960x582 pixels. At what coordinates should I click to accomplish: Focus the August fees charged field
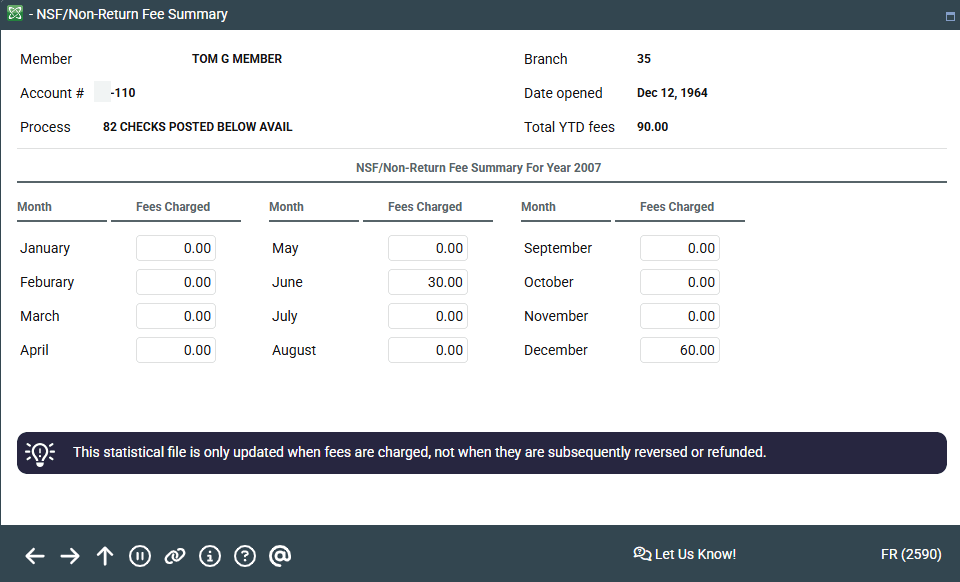(428, 350)
